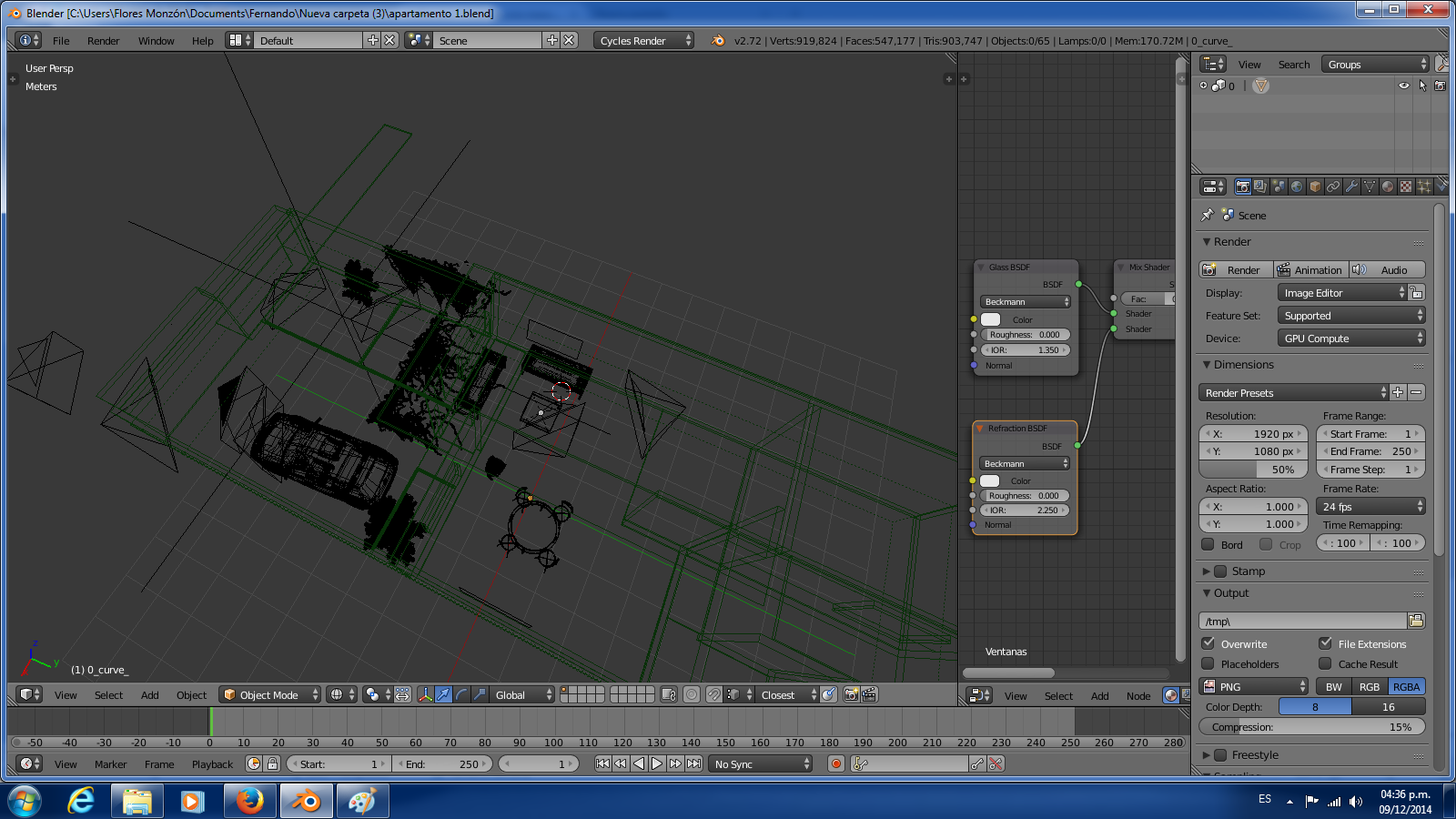Collapse the Dimensions panel

tap(1207, 365)
